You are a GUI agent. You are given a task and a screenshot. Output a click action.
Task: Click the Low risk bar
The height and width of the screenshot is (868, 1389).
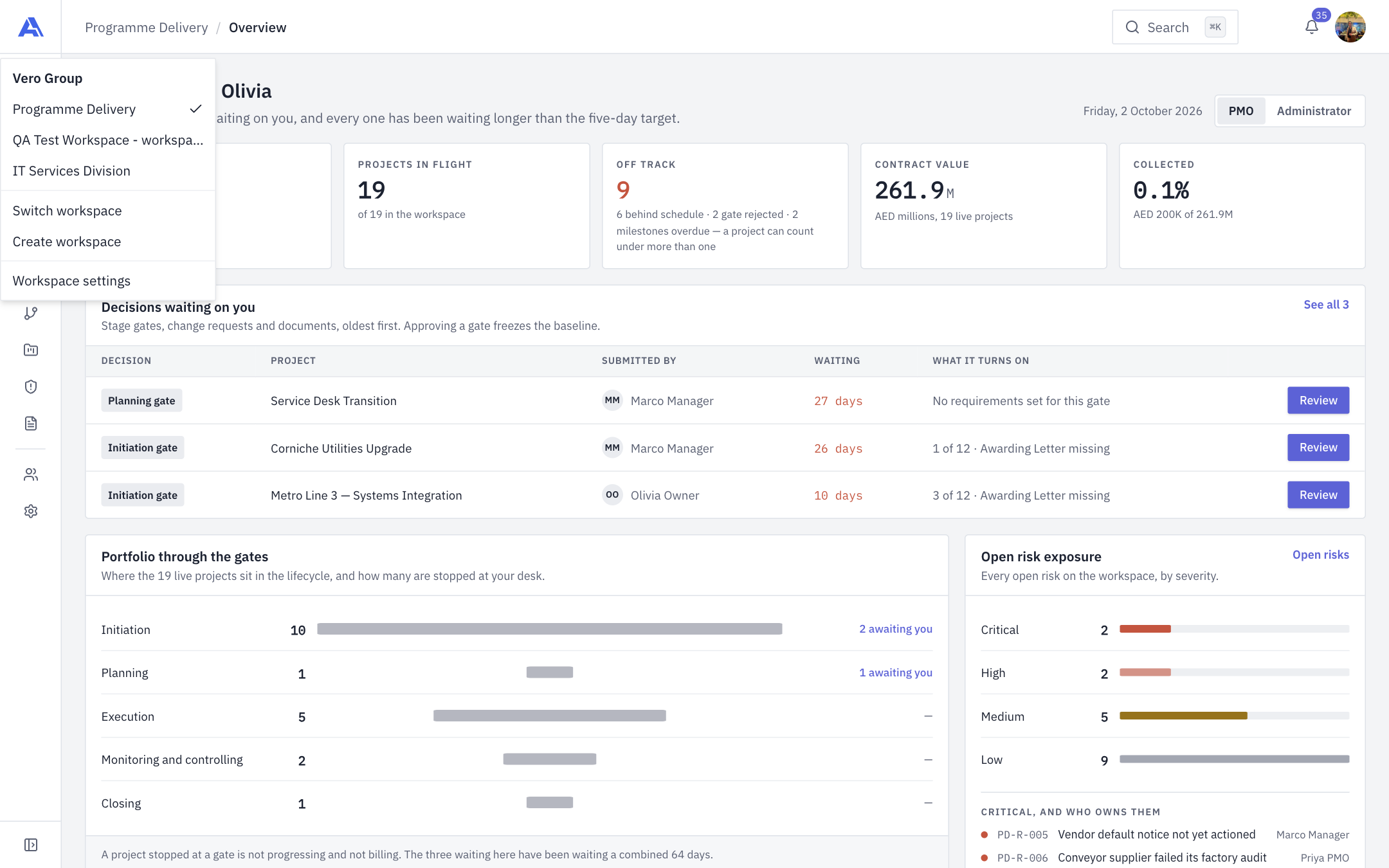tap(1234, 759)
